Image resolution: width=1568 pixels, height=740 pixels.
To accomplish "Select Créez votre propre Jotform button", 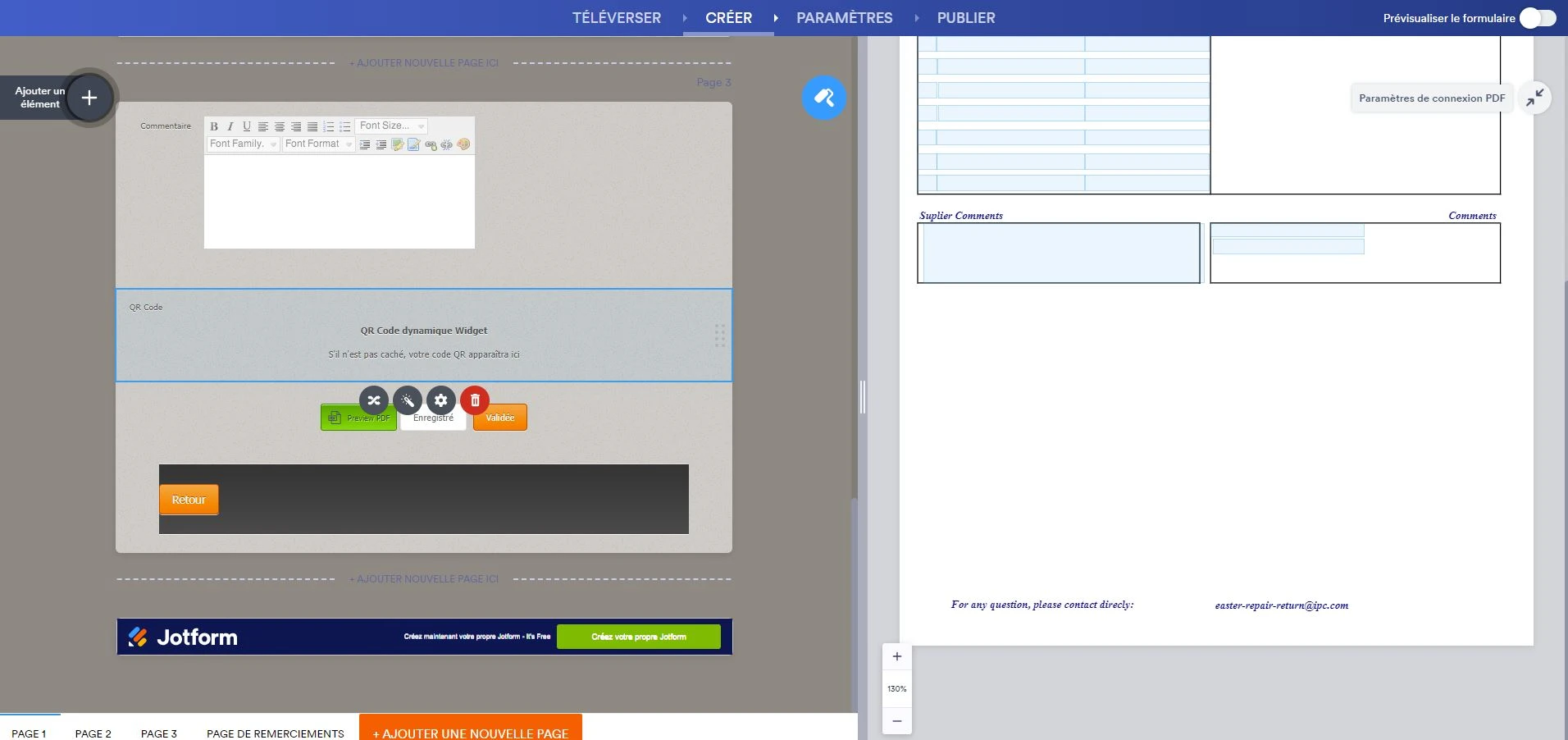I will tap(640, 637).
